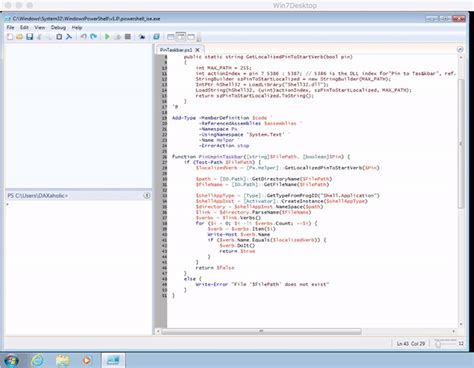The height and width of the screenshot is (368, 474).
Task: Cut selection using the scissors icon
Action: point(40,37)
